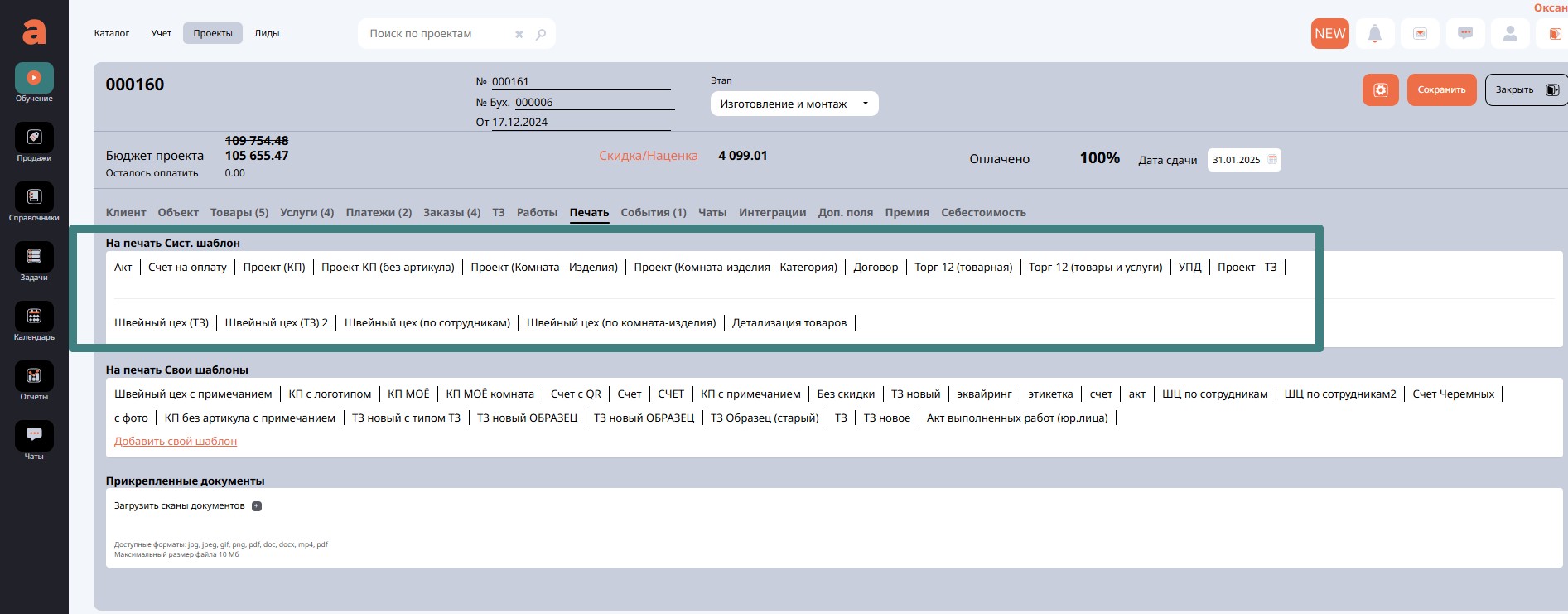This screenshot has width=1568, height=614.
Task: Open the Платежи (2) tab
Action: tap(379, 213)
